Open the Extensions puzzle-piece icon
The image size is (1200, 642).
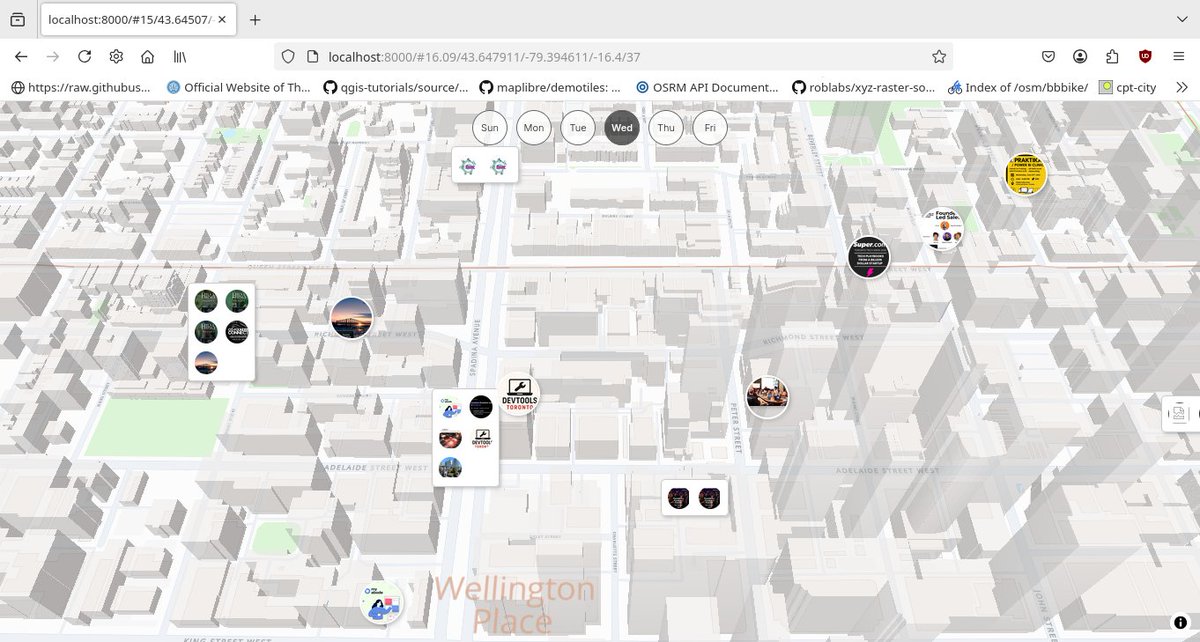1112,57
